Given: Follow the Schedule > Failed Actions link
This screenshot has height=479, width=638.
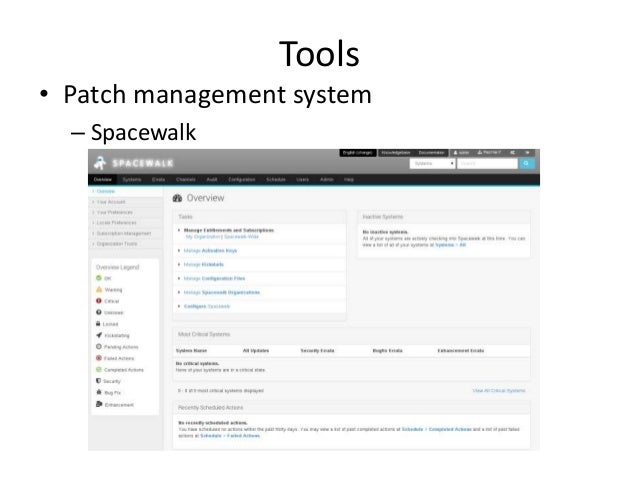Looking at the screenshot, I should 230,435.
